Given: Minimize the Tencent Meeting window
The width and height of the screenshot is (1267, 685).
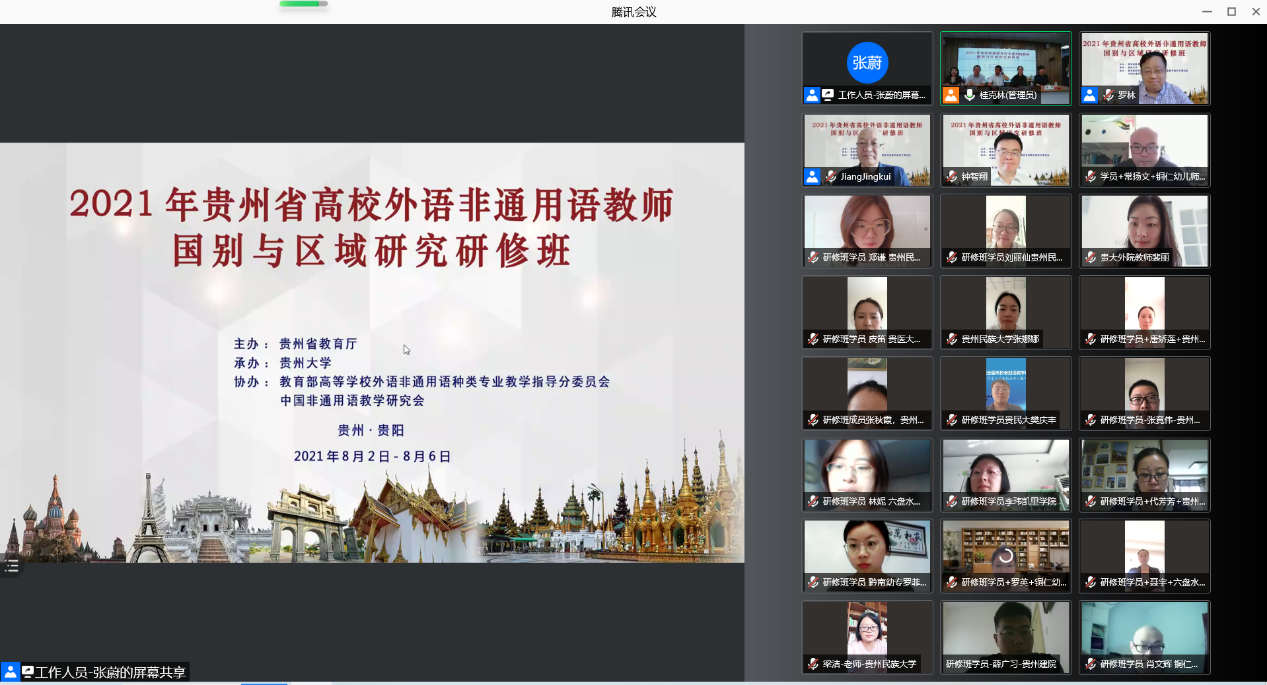Looking at the screenshot, I should (x=1206, y=12).
